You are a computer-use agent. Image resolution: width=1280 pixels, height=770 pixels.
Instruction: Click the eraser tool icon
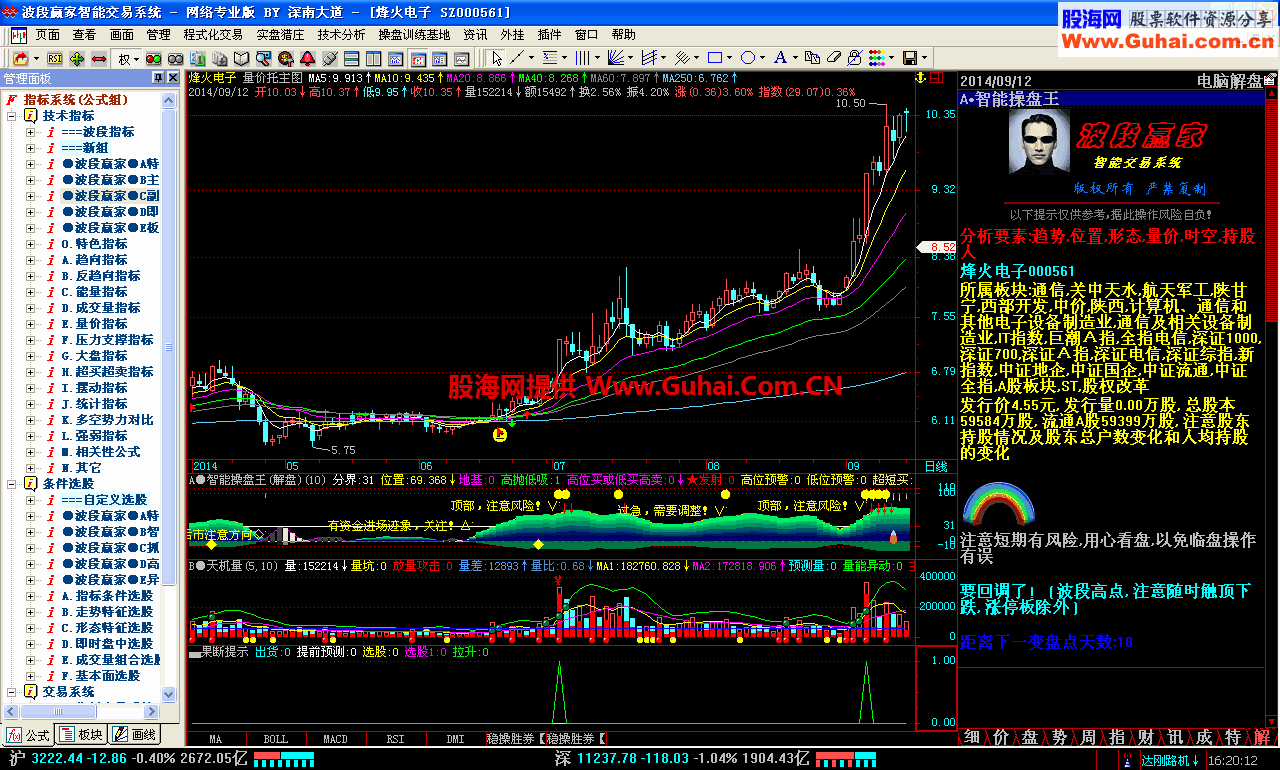(x=834, y=58)
